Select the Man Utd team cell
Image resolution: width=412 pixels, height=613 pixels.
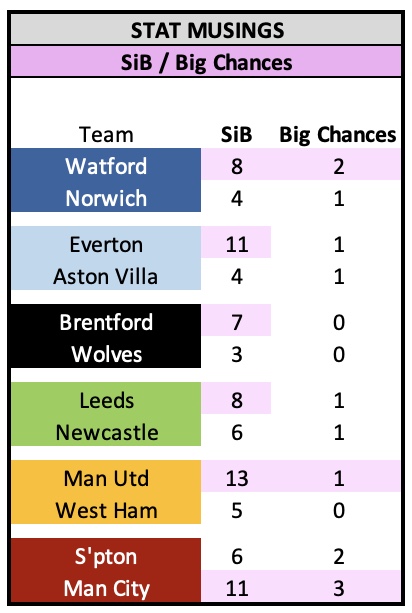click(x=106, y=476)
